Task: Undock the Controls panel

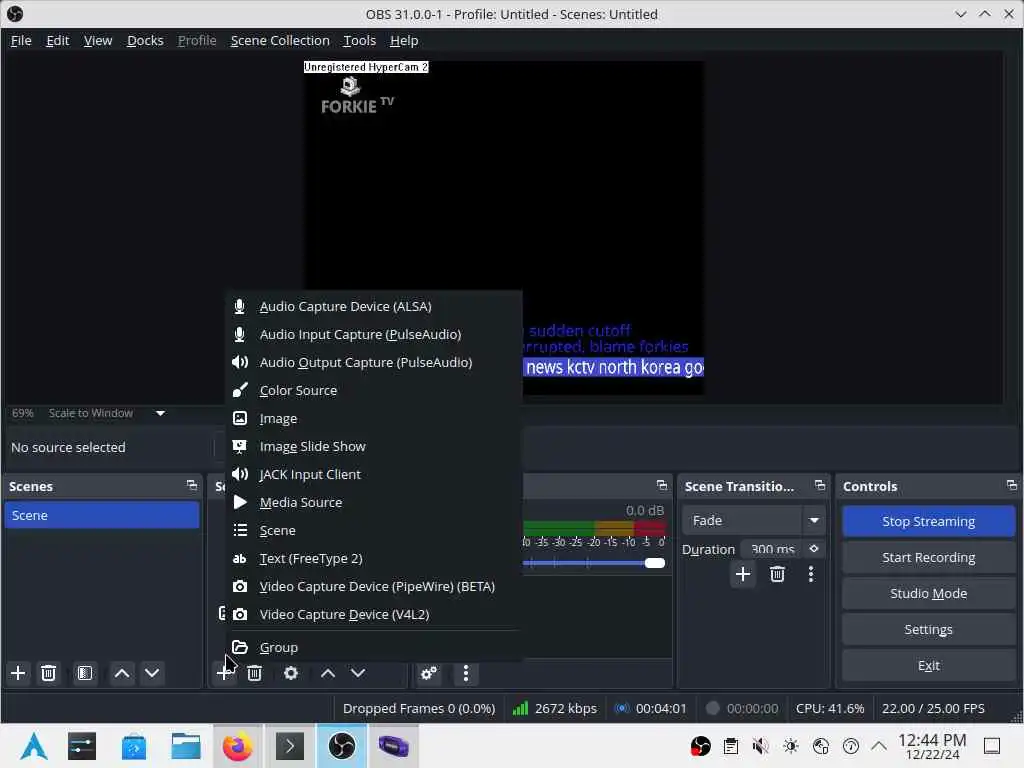Action: [x=1012, y=485]
